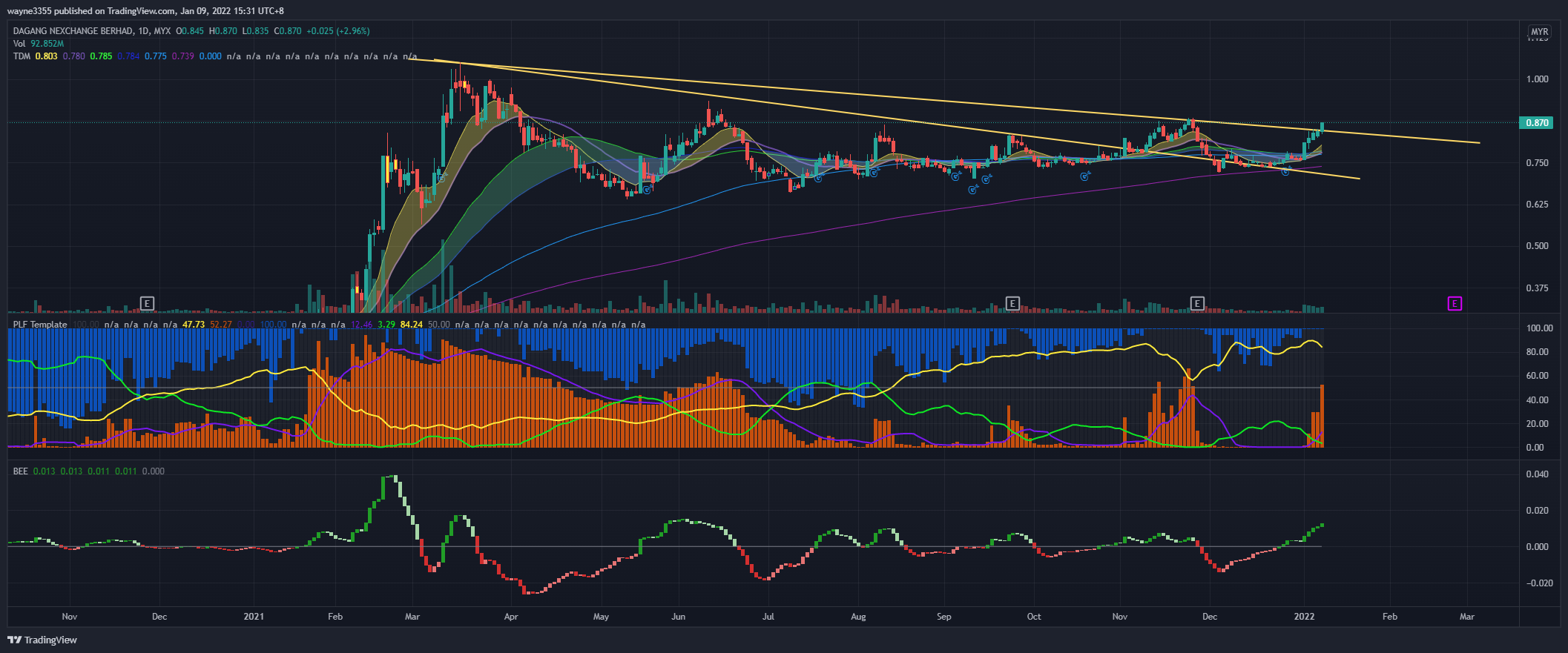1568x653 pixels.
Task: Click the 0.625 price axis label
Action: [x=1537, y=205]
